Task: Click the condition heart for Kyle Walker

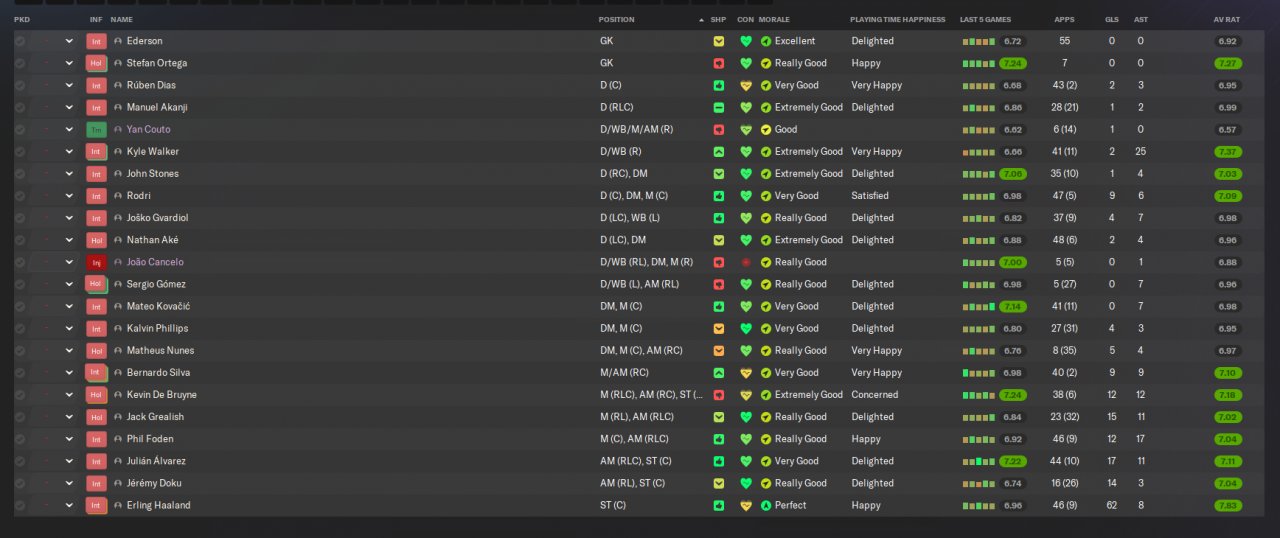Action: 745,151
